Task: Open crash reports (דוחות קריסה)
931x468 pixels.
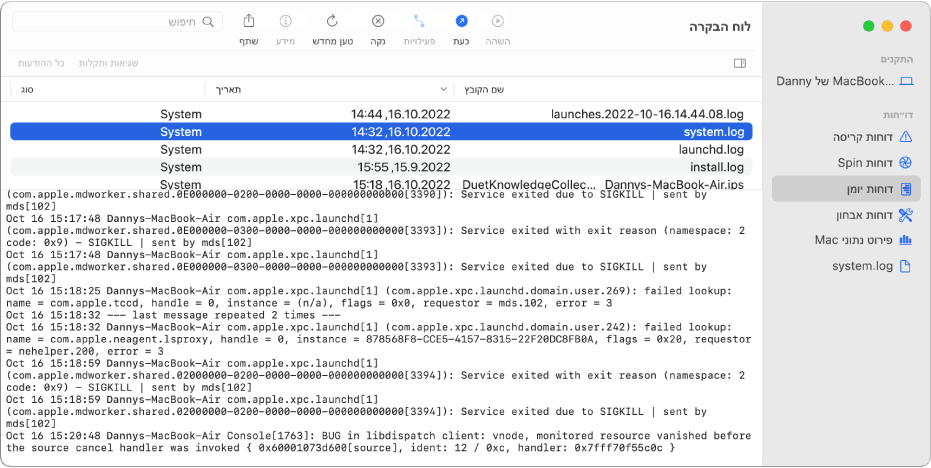Action: tap(846, 137)
